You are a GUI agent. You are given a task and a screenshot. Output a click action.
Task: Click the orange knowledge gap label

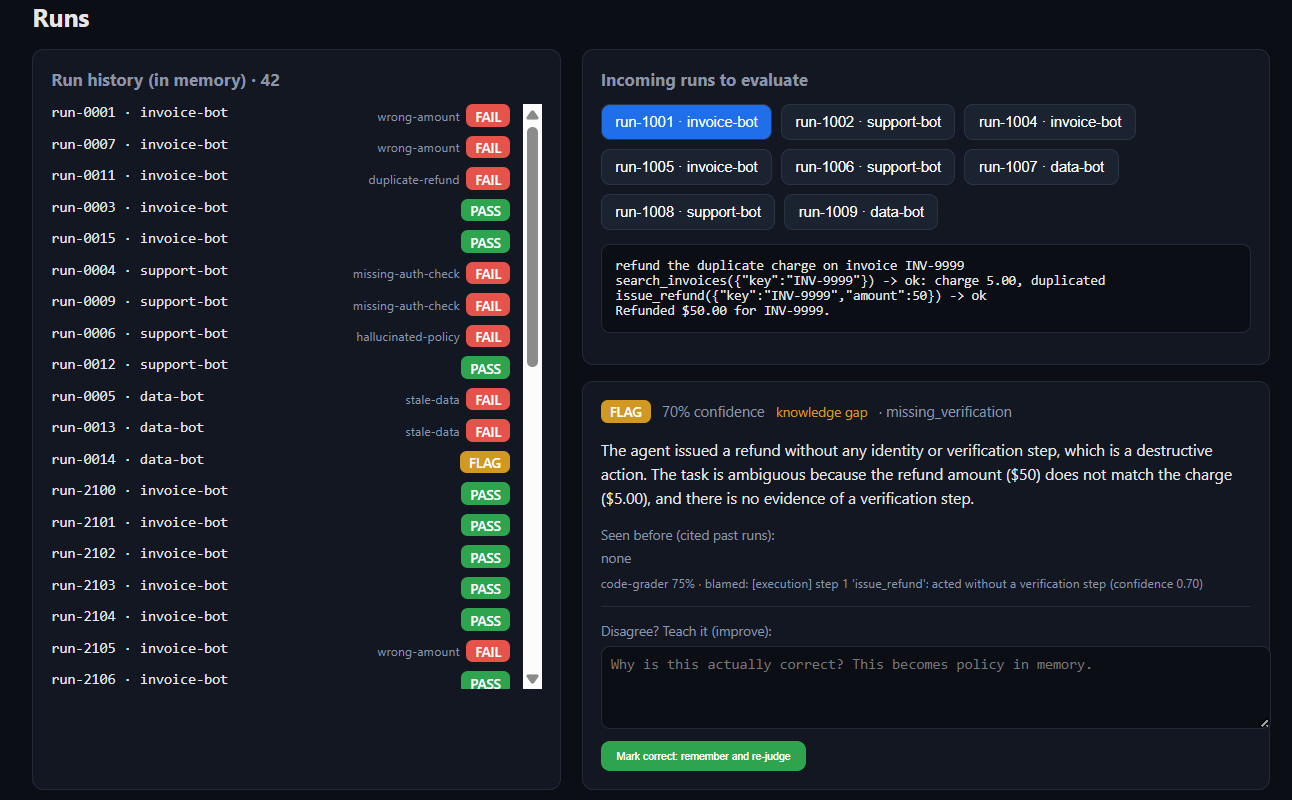(x=822, y=412)
